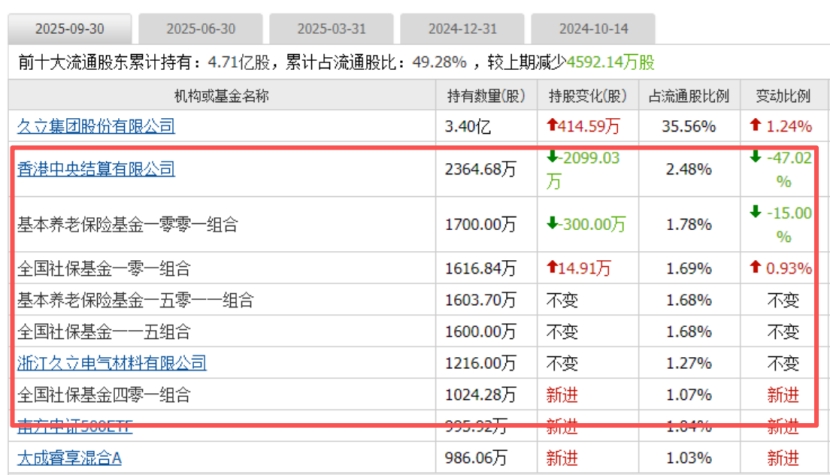Open the 香港中央结算有限公司 link

[x=96, y=169]
